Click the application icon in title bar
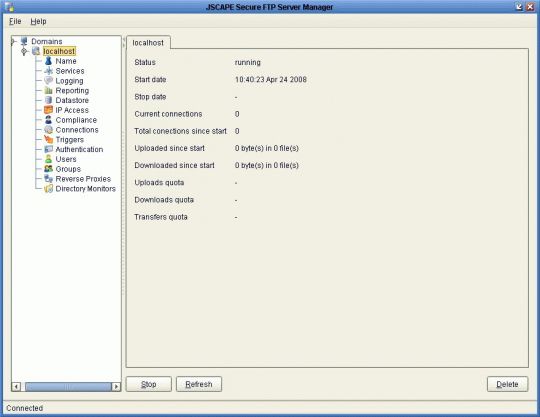 [10, 7]
